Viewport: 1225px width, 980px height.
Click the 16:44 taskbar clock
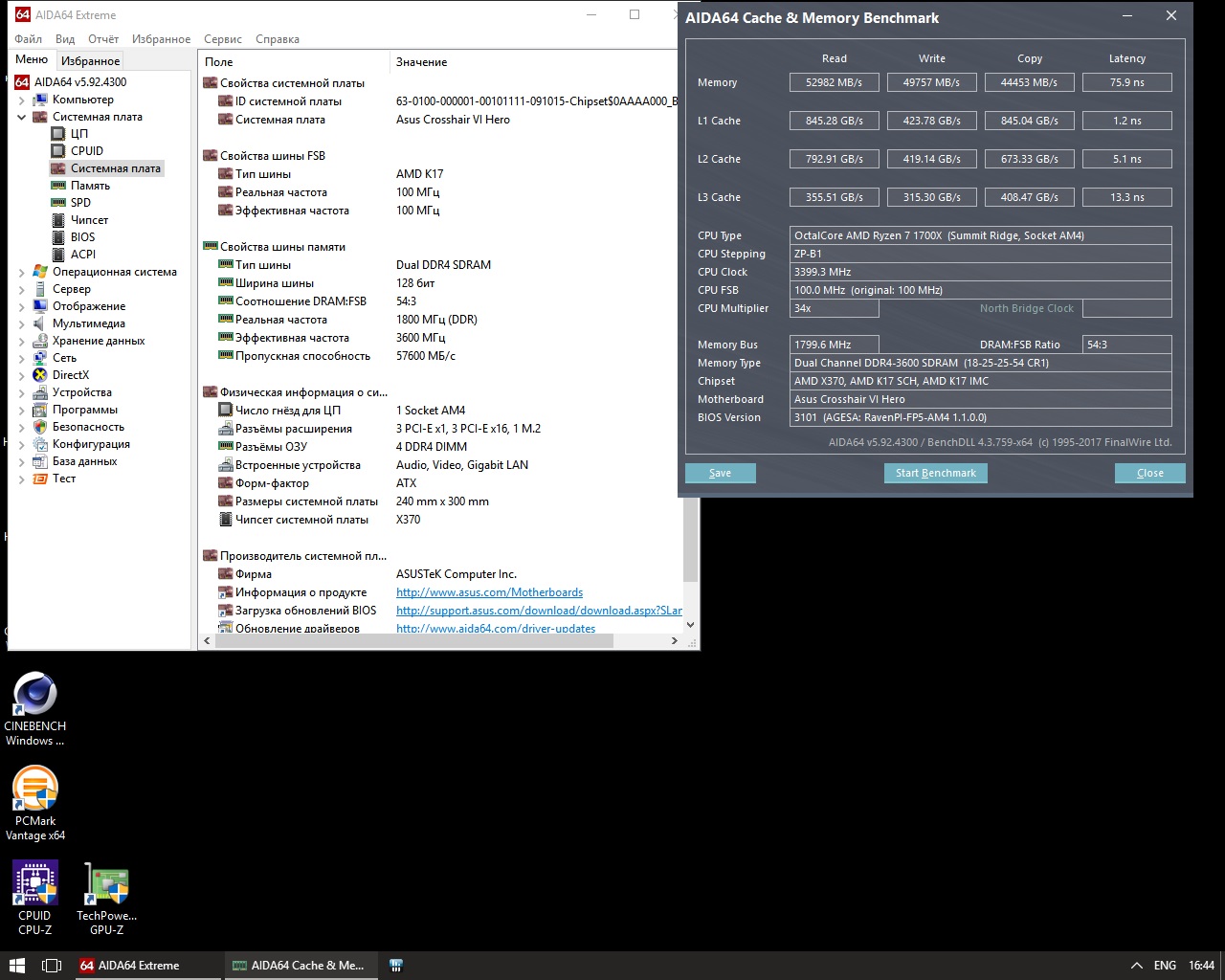[1202, 966]
